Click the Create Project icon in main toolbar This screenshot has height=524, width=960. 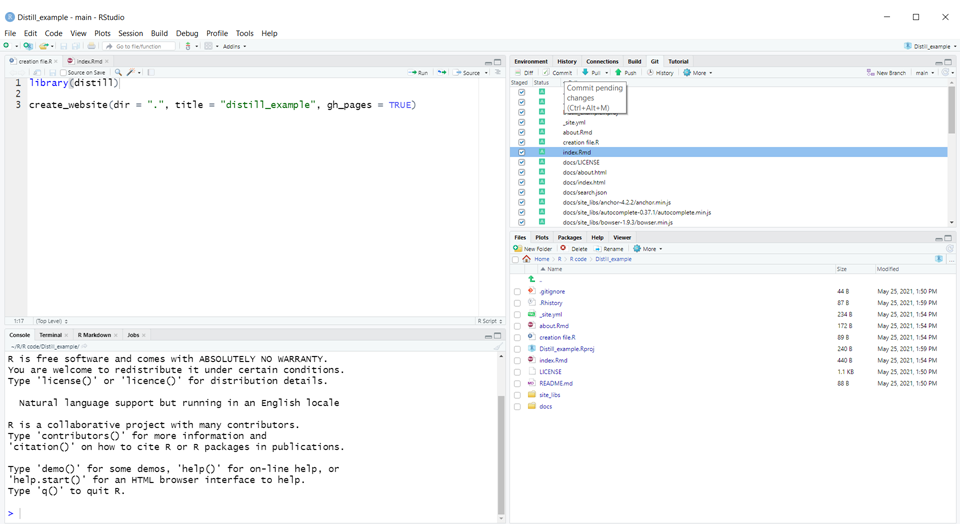point(28,46)
